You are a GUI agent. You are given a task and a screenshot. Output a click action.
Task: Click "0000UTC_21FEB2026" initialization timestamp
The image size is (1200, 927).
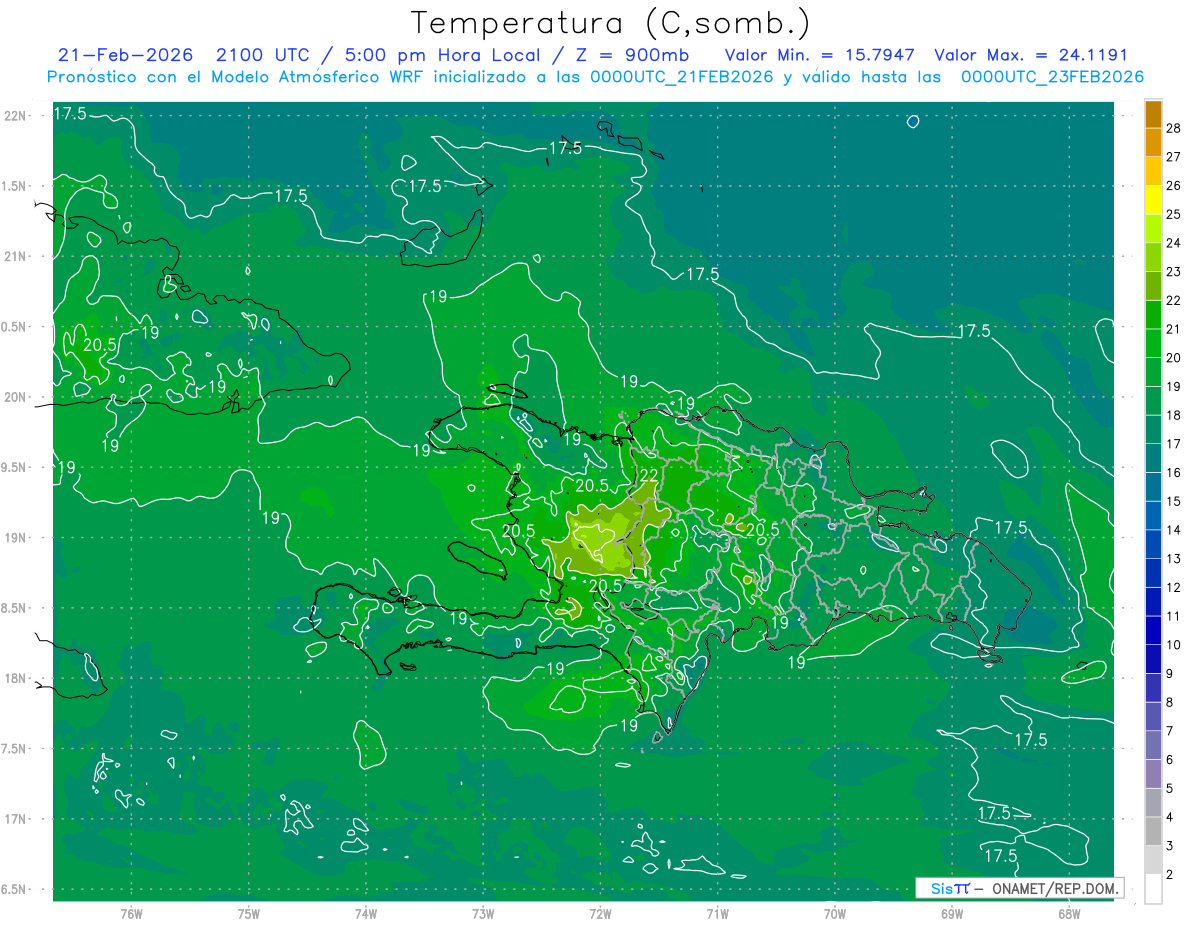[682, 77]
